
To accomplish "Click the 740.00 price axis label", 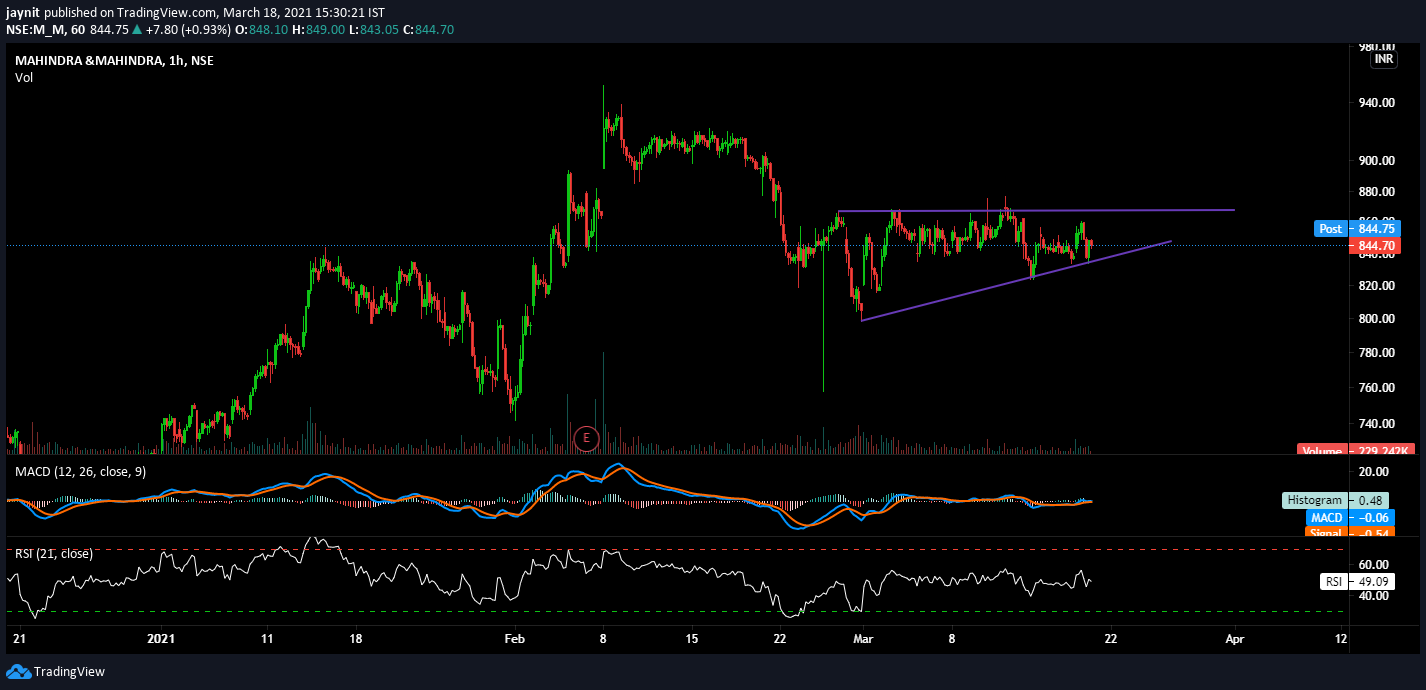I will tap(1377, 424).
